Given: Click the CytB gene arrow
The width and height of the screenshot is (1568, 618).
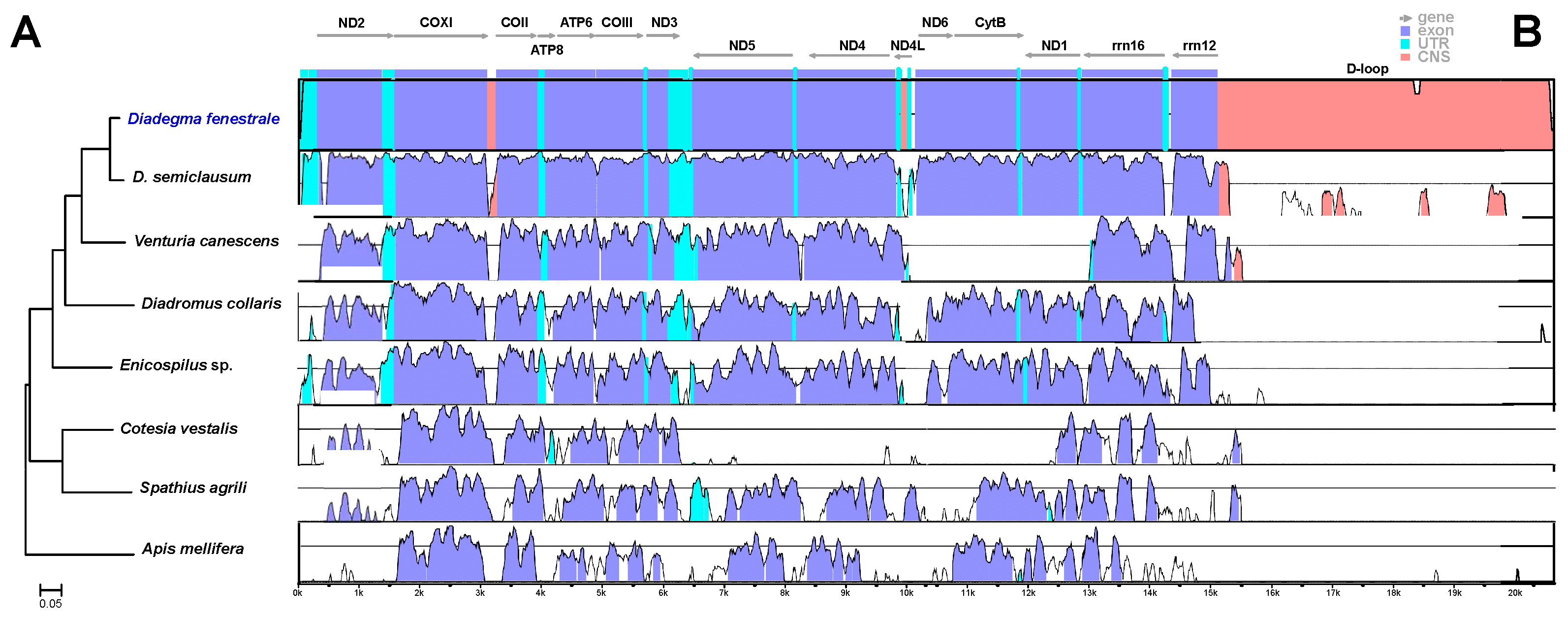Looking at the screenshot, I should point(989,35).
